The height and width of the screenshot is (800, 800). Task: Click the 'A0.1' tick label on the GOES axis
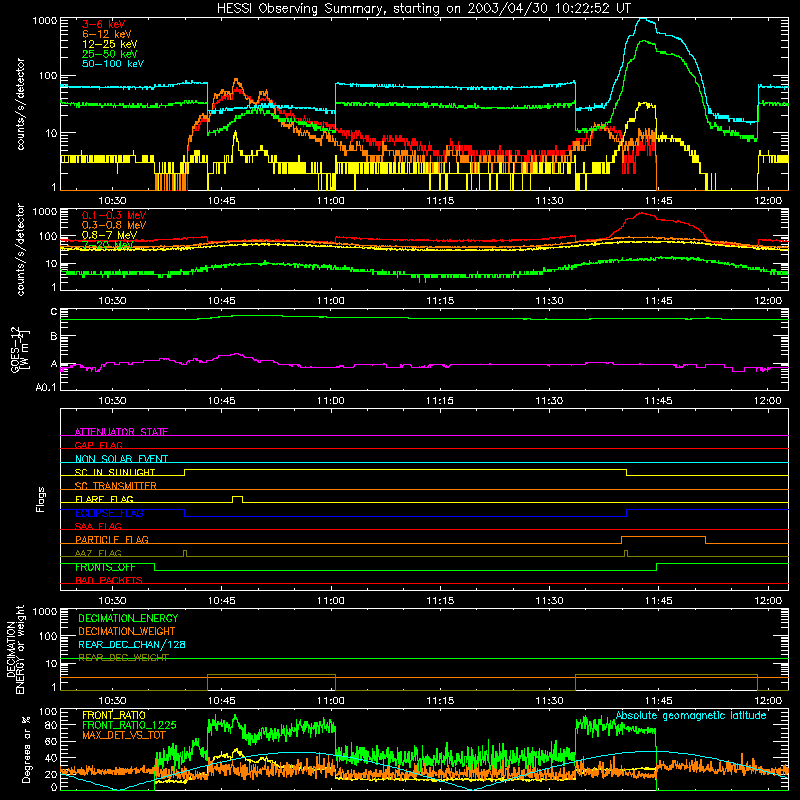pos(46,388)
